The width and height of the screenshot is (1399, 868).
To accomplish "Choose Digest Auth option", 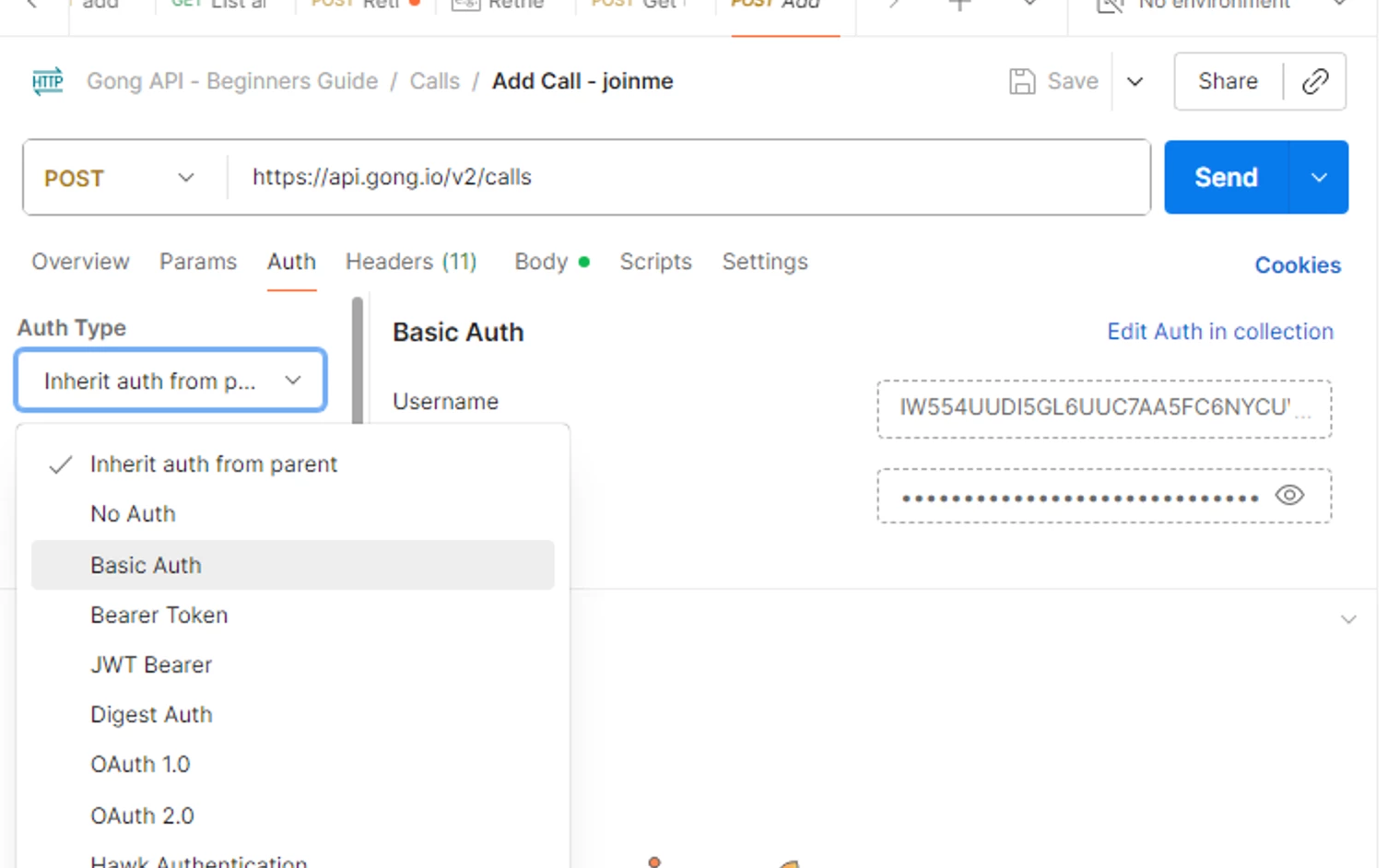I will pos(293,714).
